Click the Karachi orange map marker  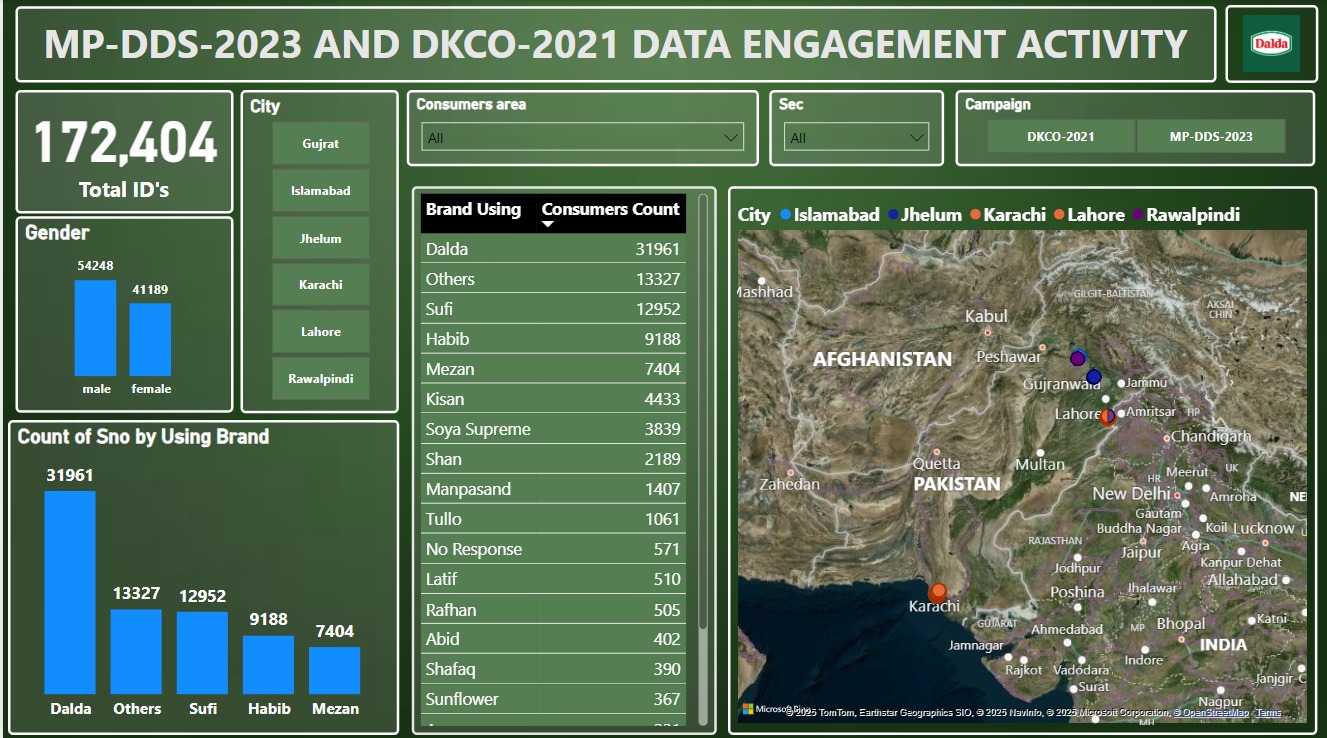coord(938,592)
